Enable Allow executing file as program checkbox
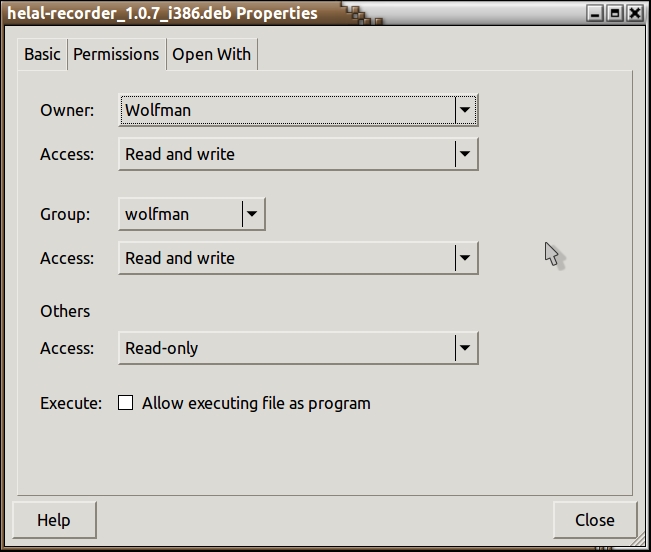 [x=126, y=403]
